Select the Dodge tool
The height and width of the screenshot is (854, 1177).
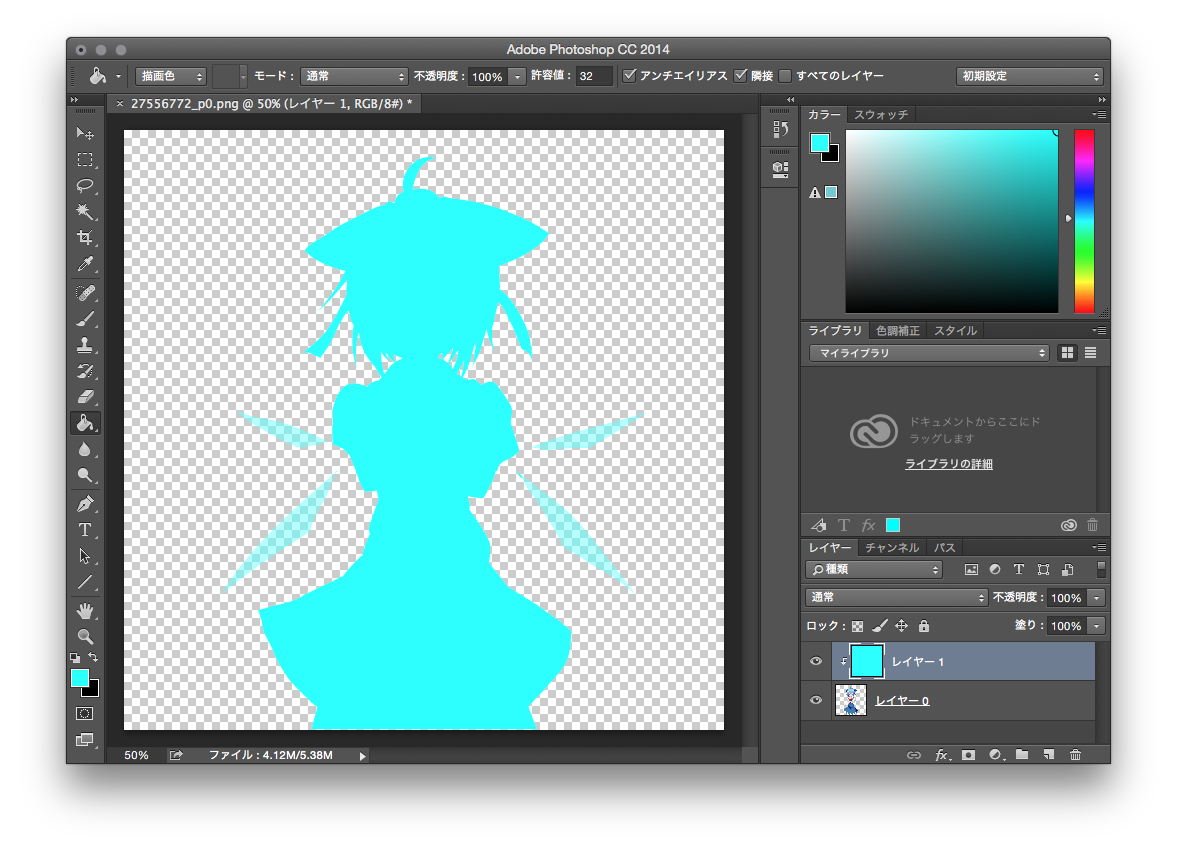point(85,475)
